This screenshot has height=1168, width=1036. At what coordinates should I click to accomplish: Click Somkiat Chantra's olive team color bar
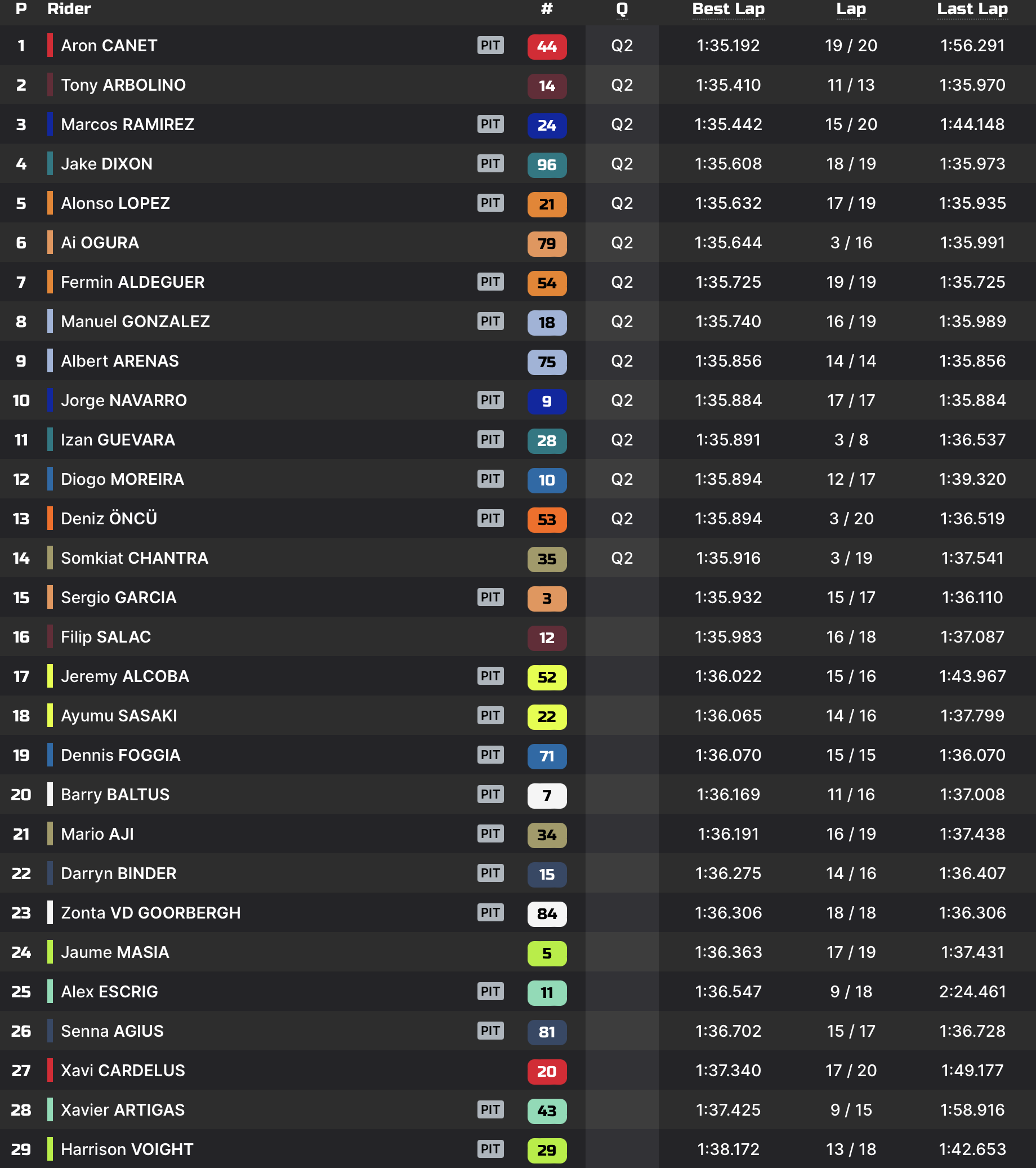pos(50,558)
